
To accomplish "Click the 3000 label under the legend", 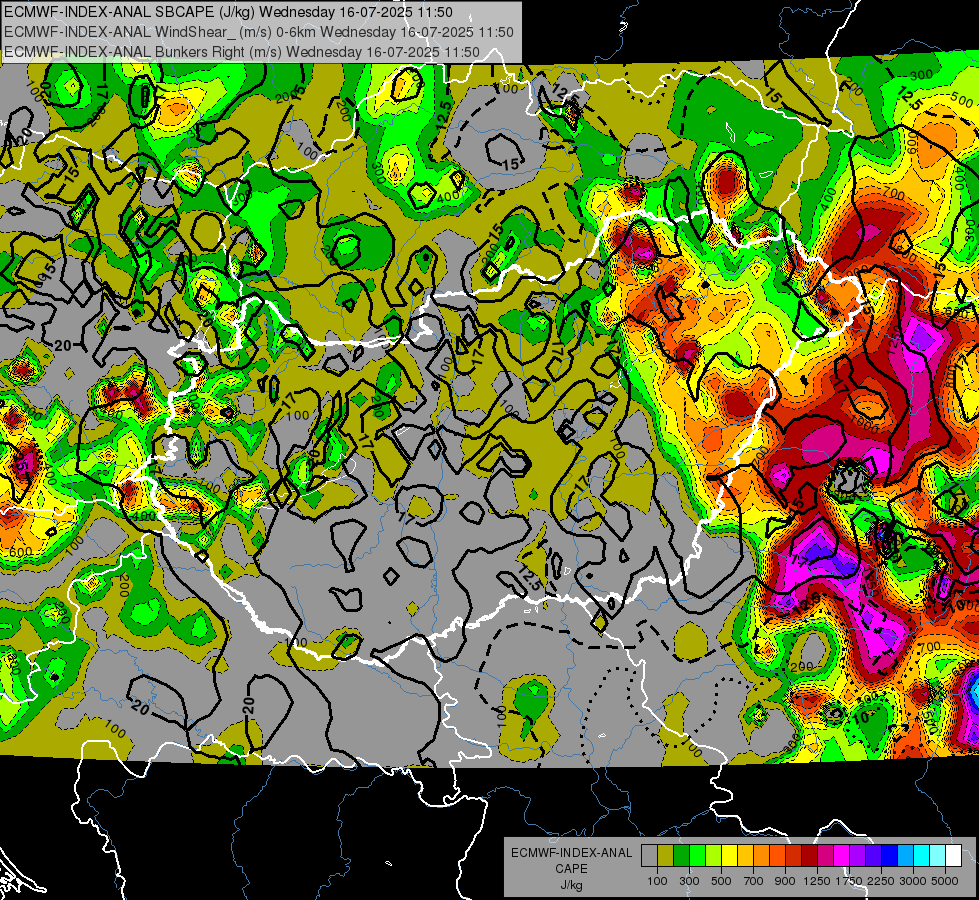I will [x=913, y=881].
